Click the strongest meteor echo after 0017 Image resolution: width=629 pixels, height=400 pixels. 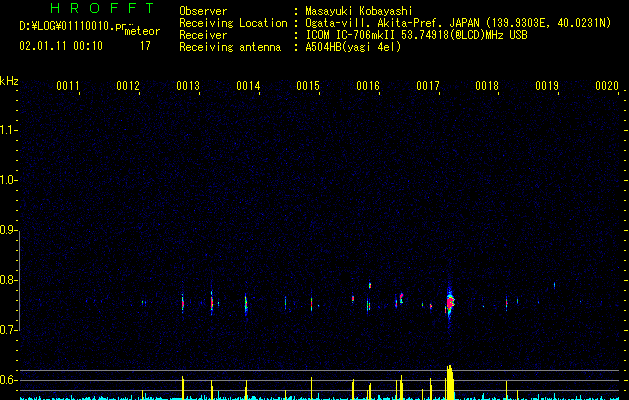(x=450, y=302)
